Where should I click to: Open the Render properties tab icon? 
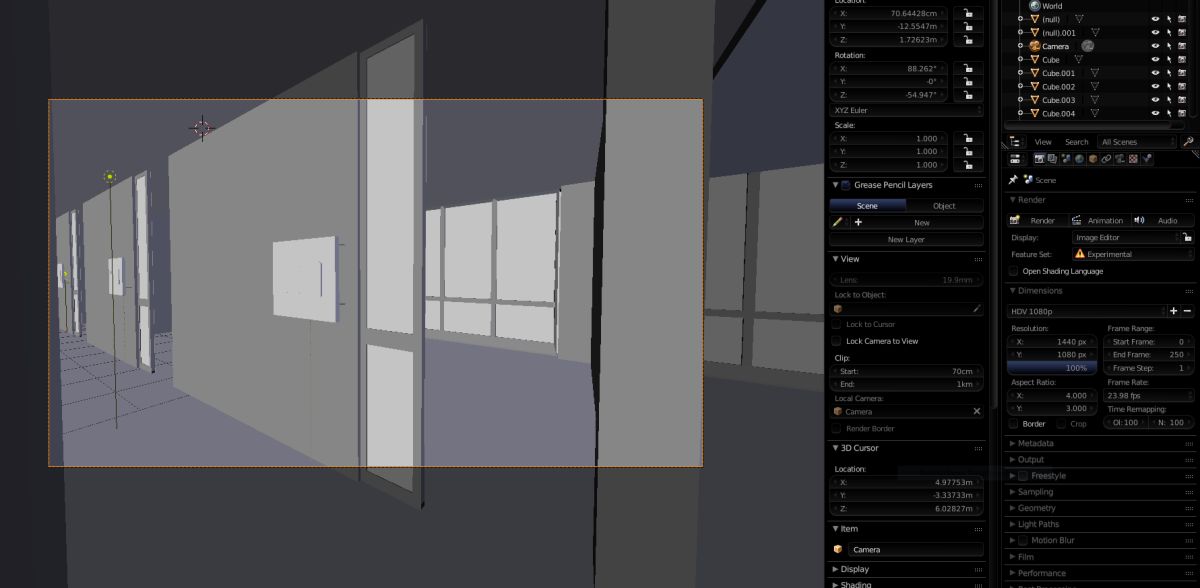coord(1040,159)
